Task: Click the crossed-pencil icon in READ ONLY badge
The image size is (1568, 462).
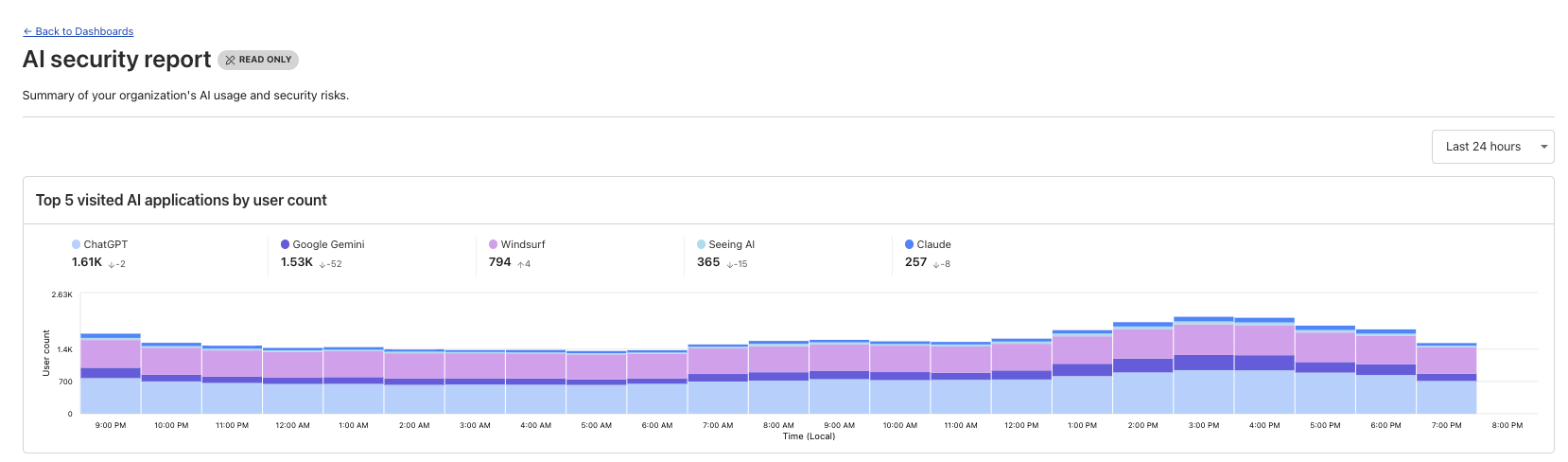Action: [230, 60]
